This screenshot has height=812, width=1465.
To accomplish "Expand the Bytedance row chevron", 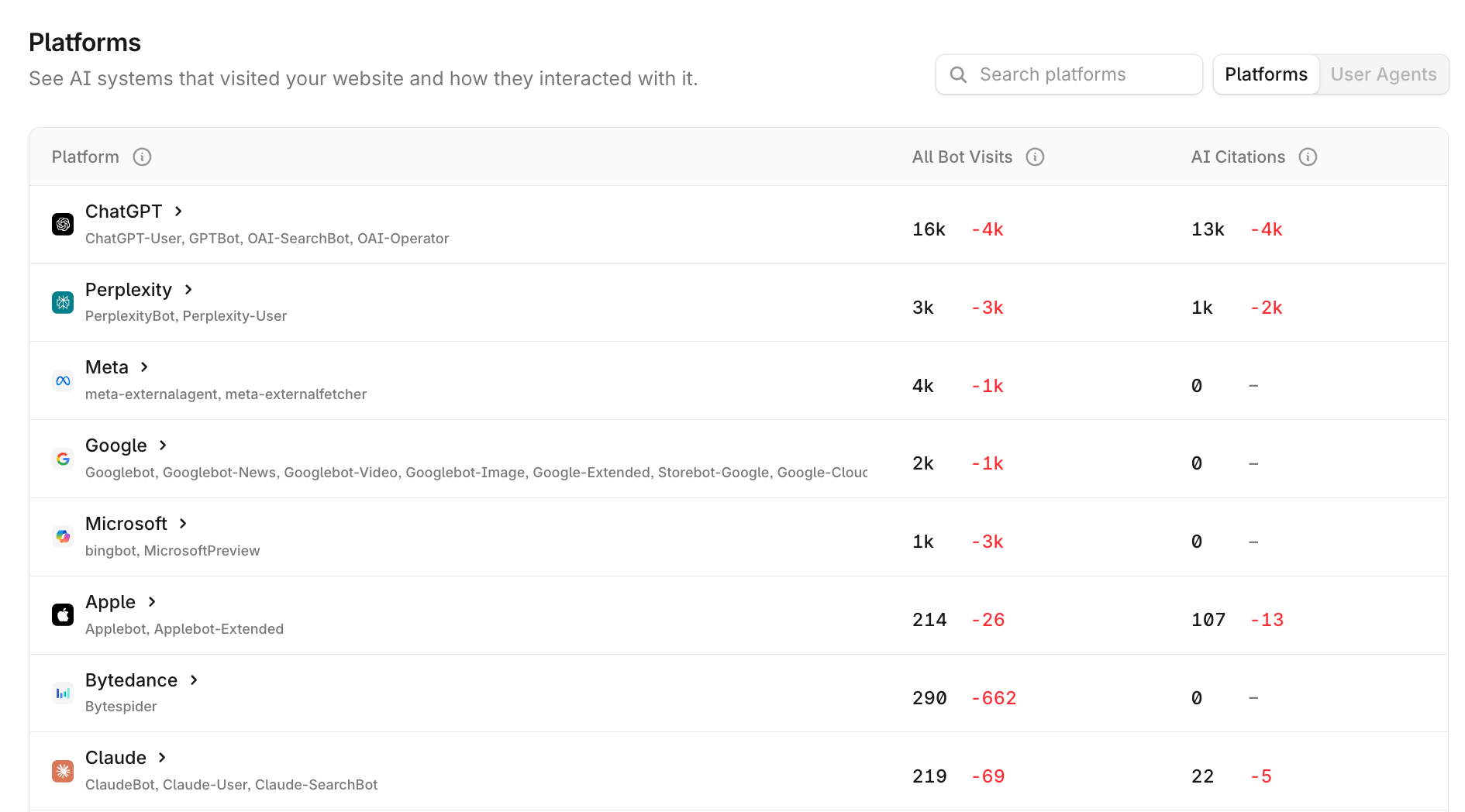I will pos(194,680).
